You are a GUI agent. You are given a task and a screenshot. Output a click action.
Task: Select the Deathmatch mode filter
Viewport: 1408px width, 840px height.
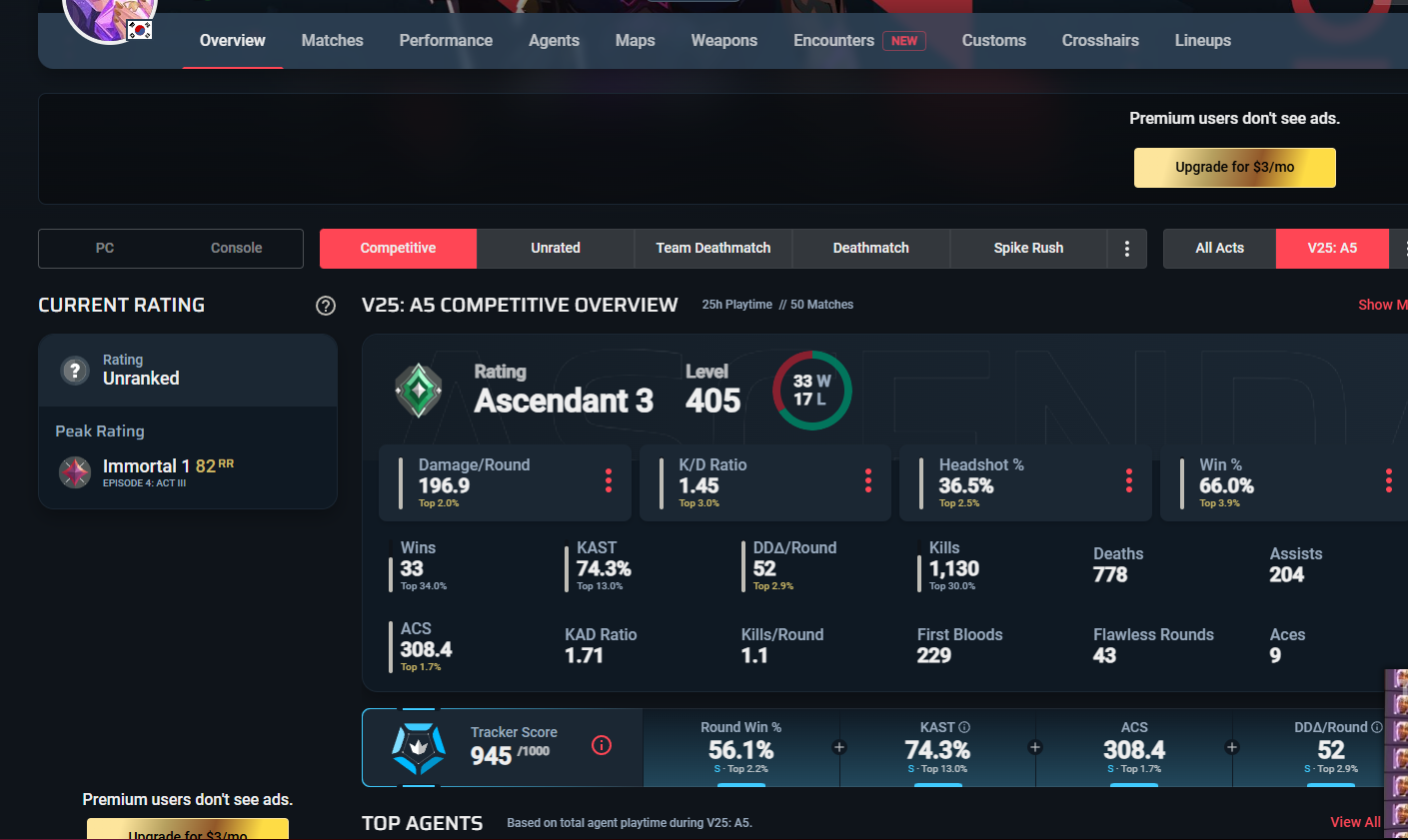click(871, 249)
